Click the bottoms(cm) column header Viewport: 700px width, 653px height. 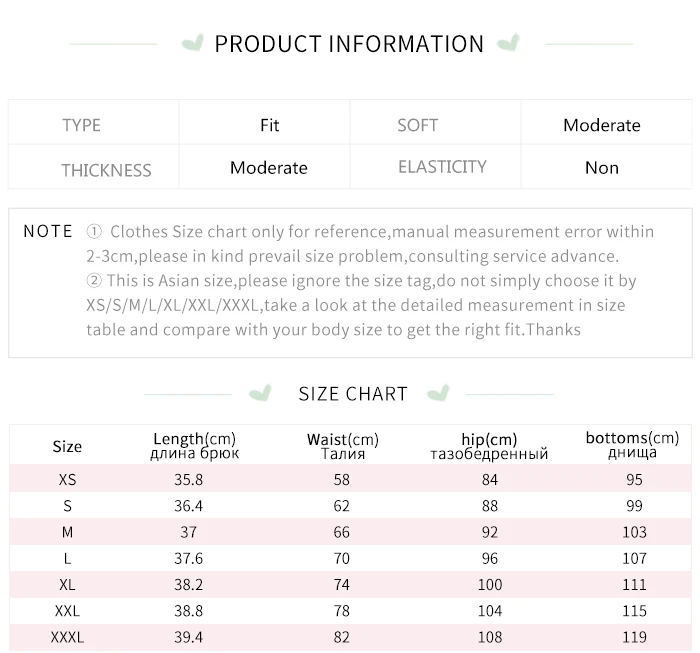pyautogui.click(x=632, y=445)
